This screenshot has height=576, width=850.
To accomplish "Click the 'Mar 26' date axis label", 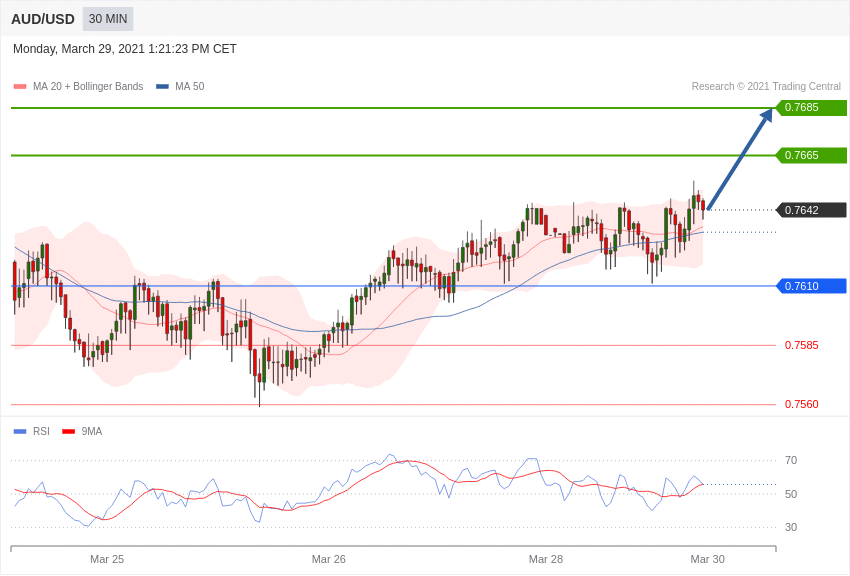I will (329, 559).
